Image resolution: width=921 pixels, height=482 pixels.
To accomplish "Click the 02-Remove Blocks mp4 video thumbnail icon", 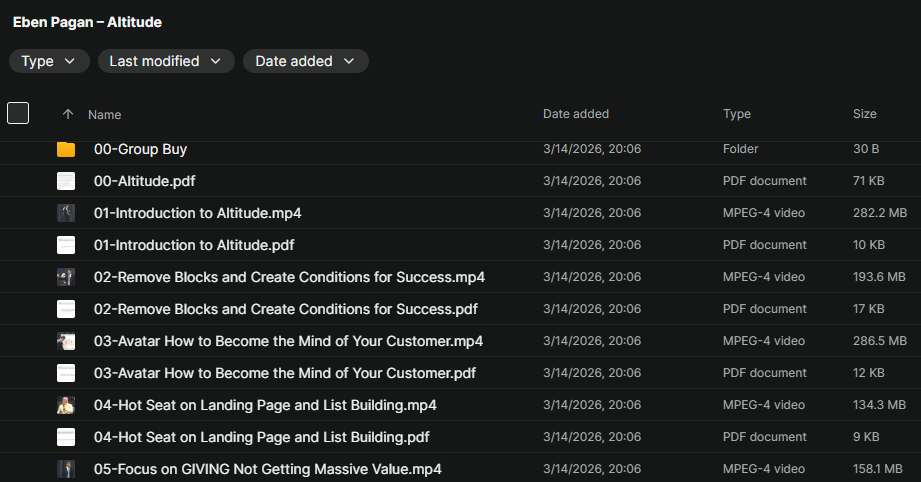I will [x=66, y=277].
